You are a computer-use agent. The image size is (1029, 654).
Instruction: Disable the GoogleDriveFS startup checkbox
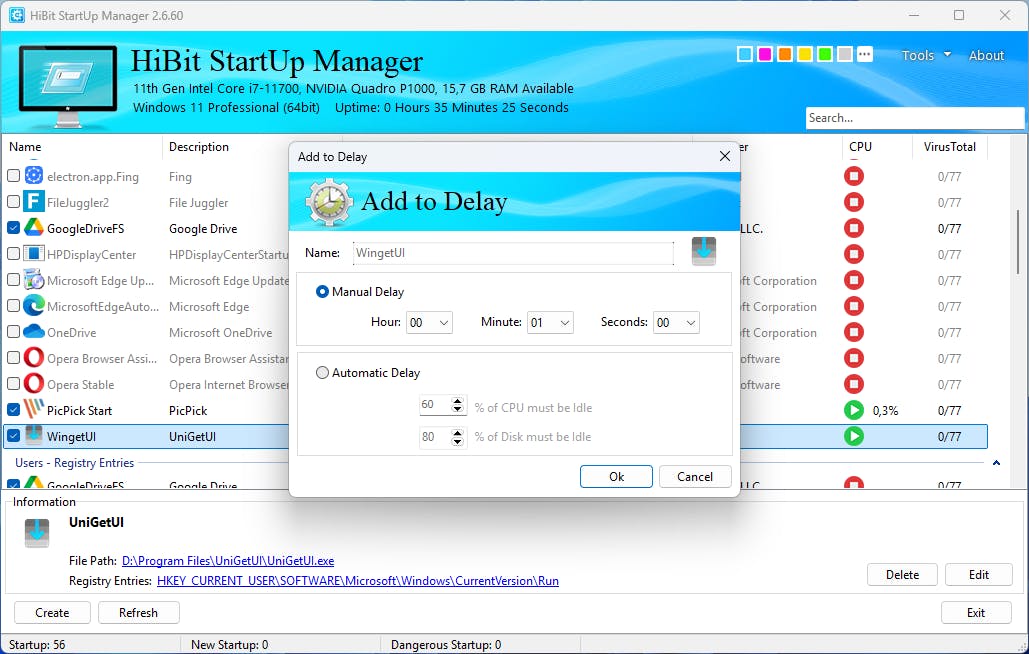(x=13, y=228)
